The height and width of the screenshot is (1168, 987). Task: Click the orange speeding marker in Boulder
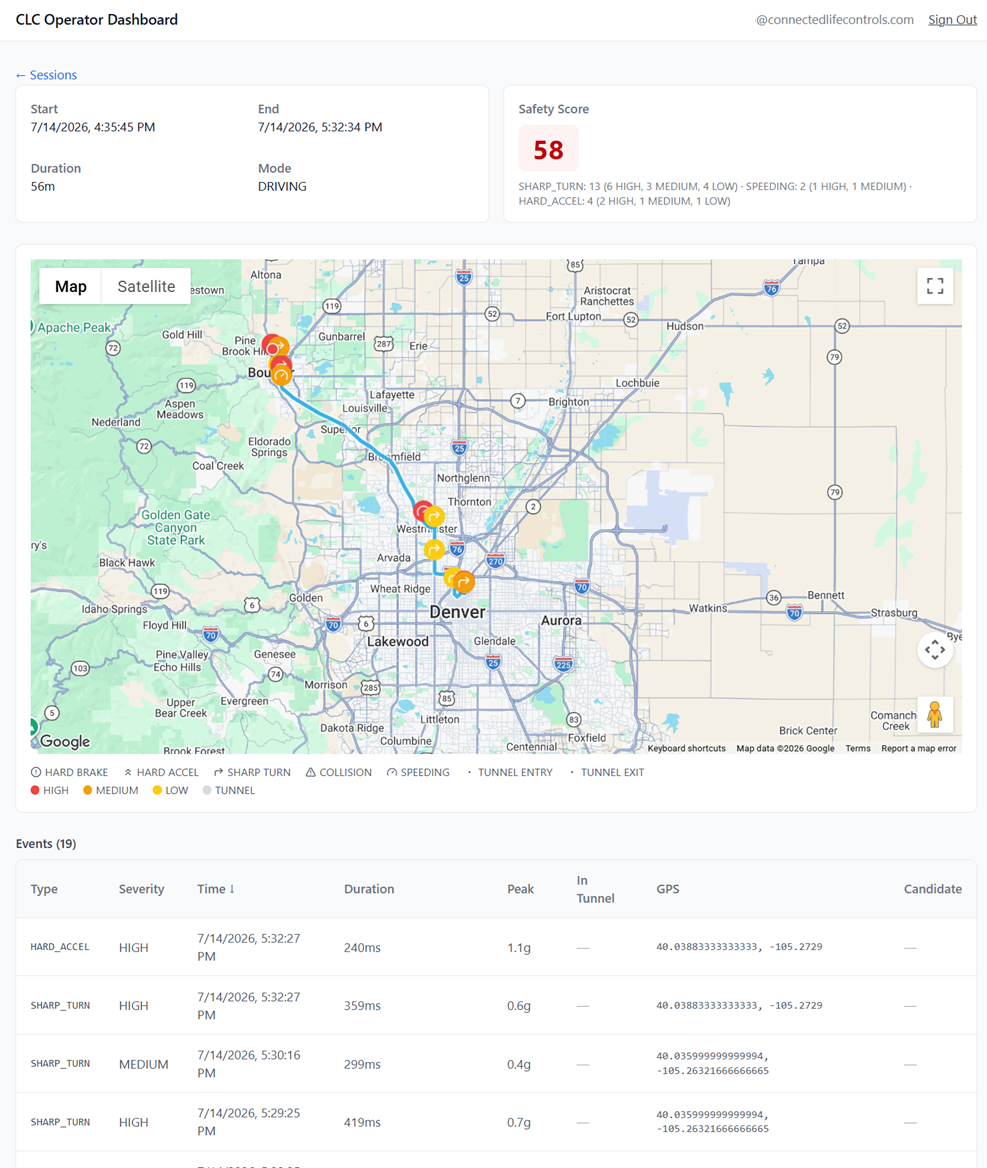click(x=281, y=377)
